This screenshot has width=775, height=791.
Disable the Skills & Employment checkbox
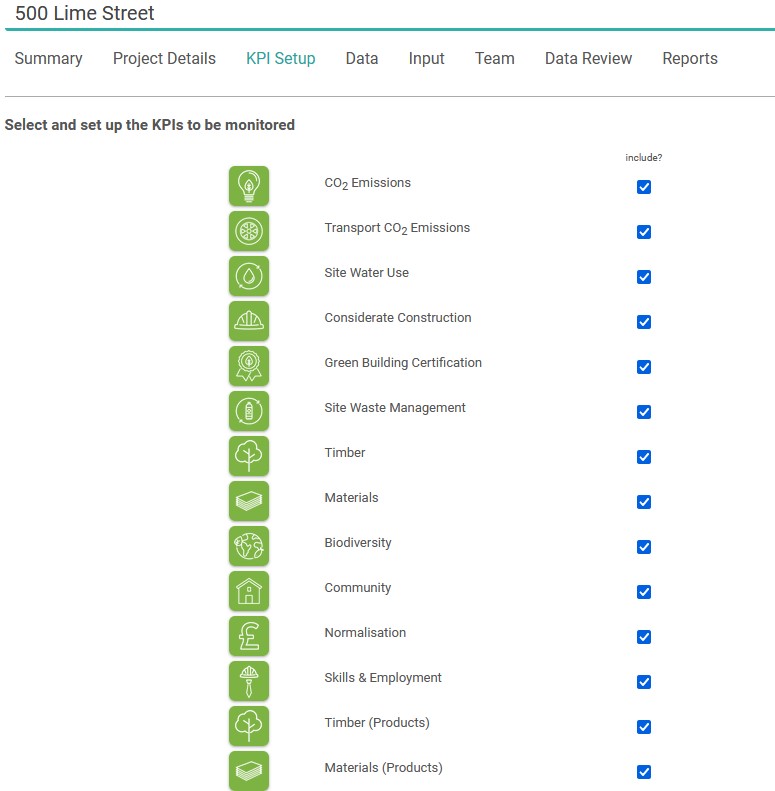tap(644, 682)
